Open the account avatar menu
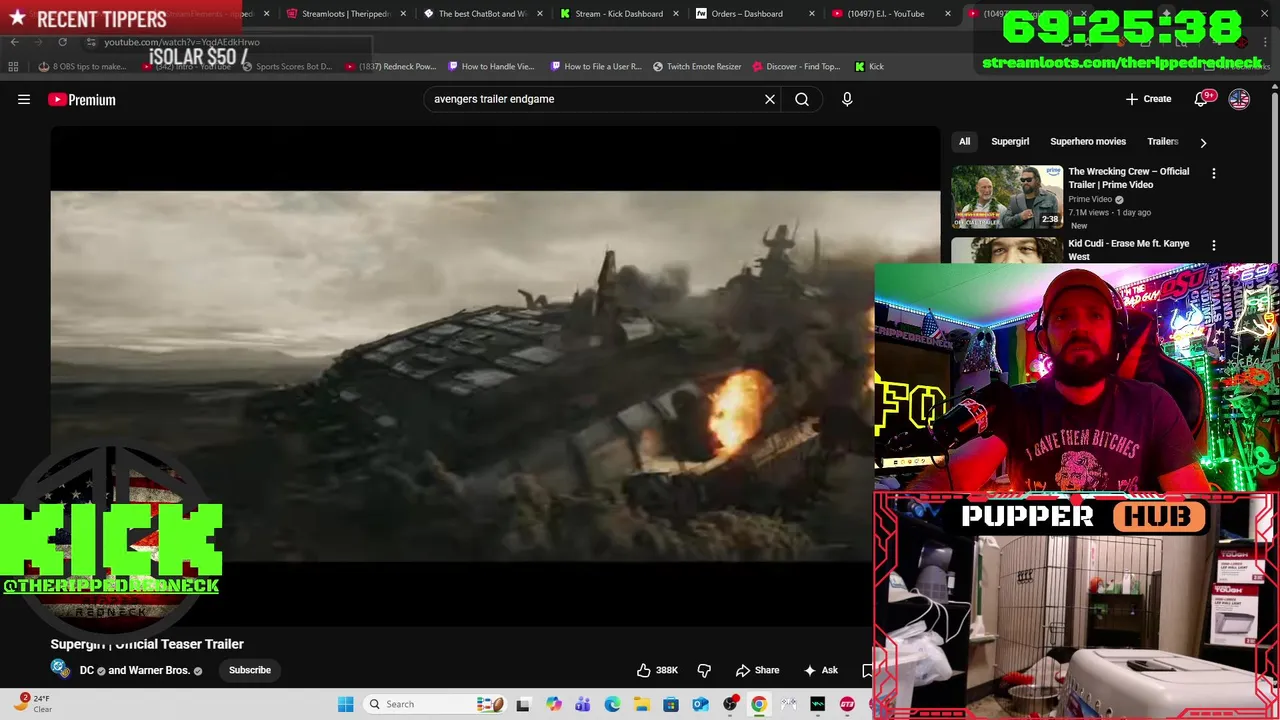Image resolution: width=1280 pixels, height=720 pixels. 1239,99
